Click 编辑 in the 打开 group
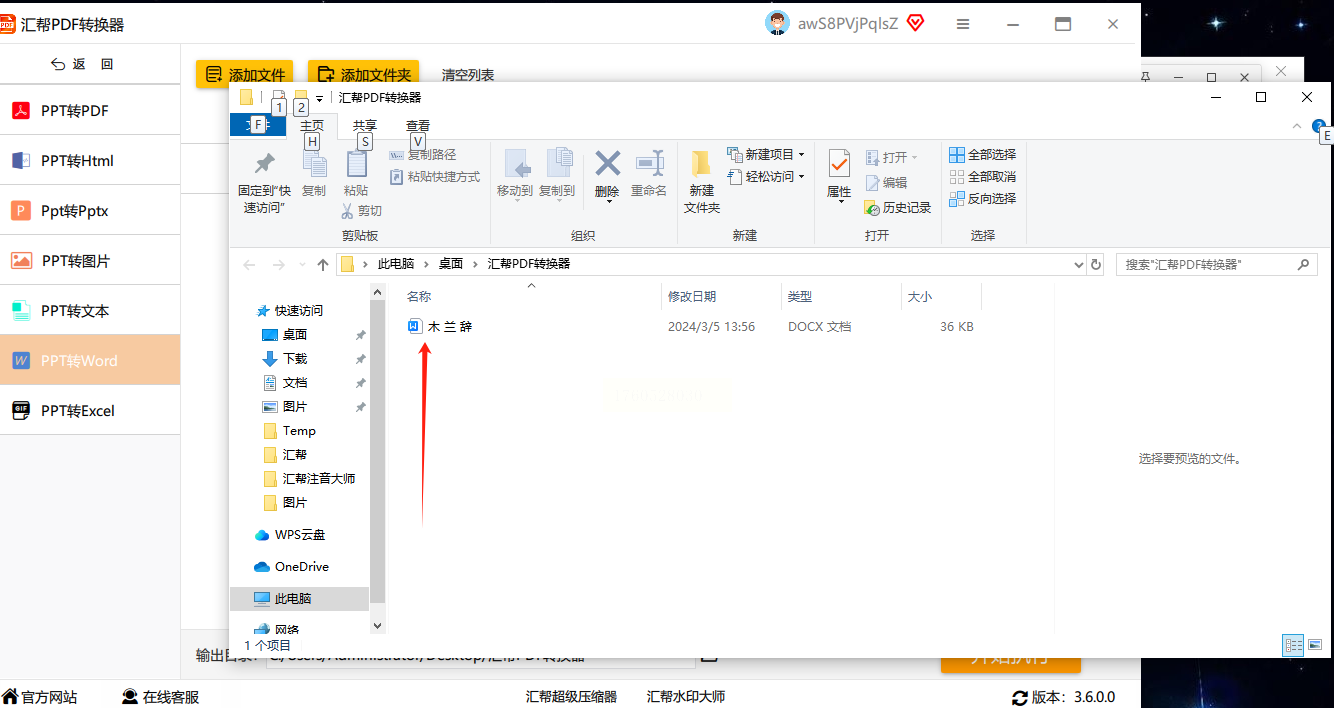The width and height of the screenshot is (1334, 708). pos(886,183)
